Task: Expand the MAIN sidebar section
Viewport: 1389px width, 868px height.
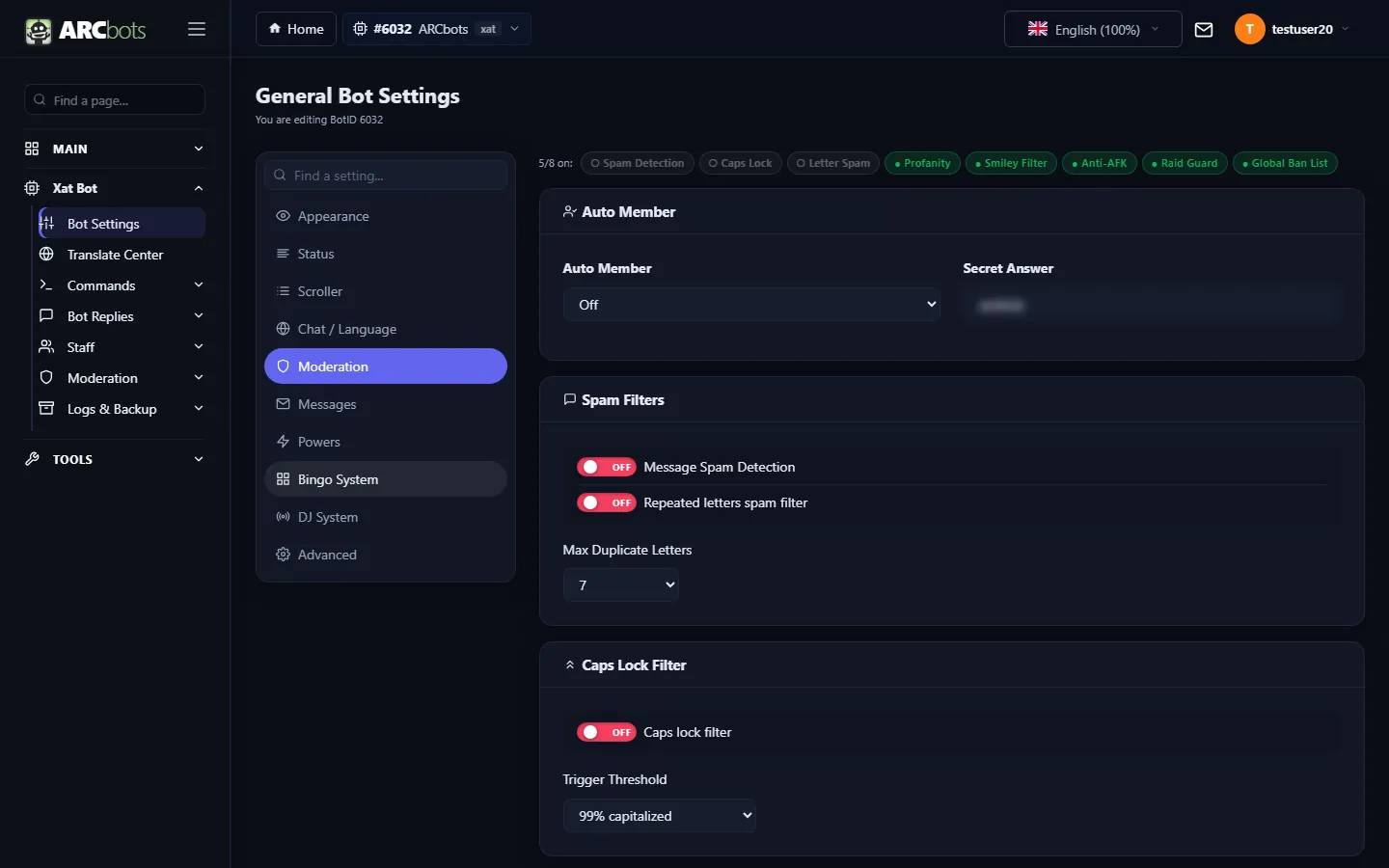Action: 114,149
